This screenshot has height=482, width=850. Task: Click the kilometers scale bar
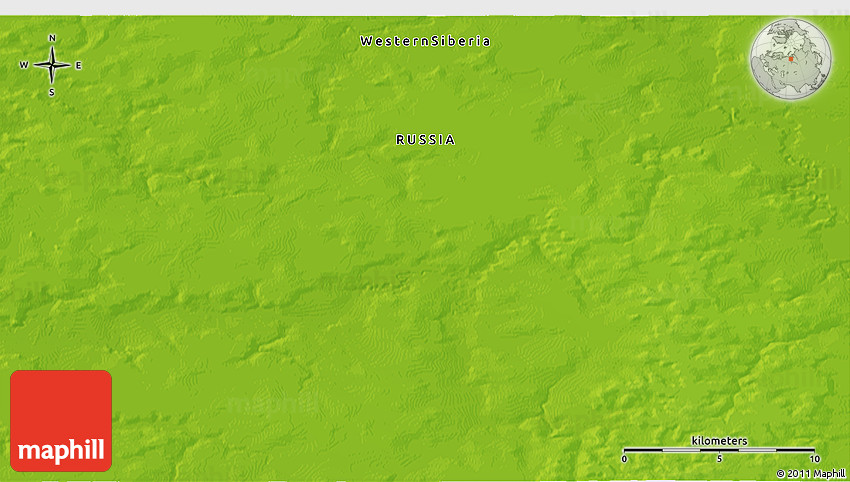coord(719,450)
